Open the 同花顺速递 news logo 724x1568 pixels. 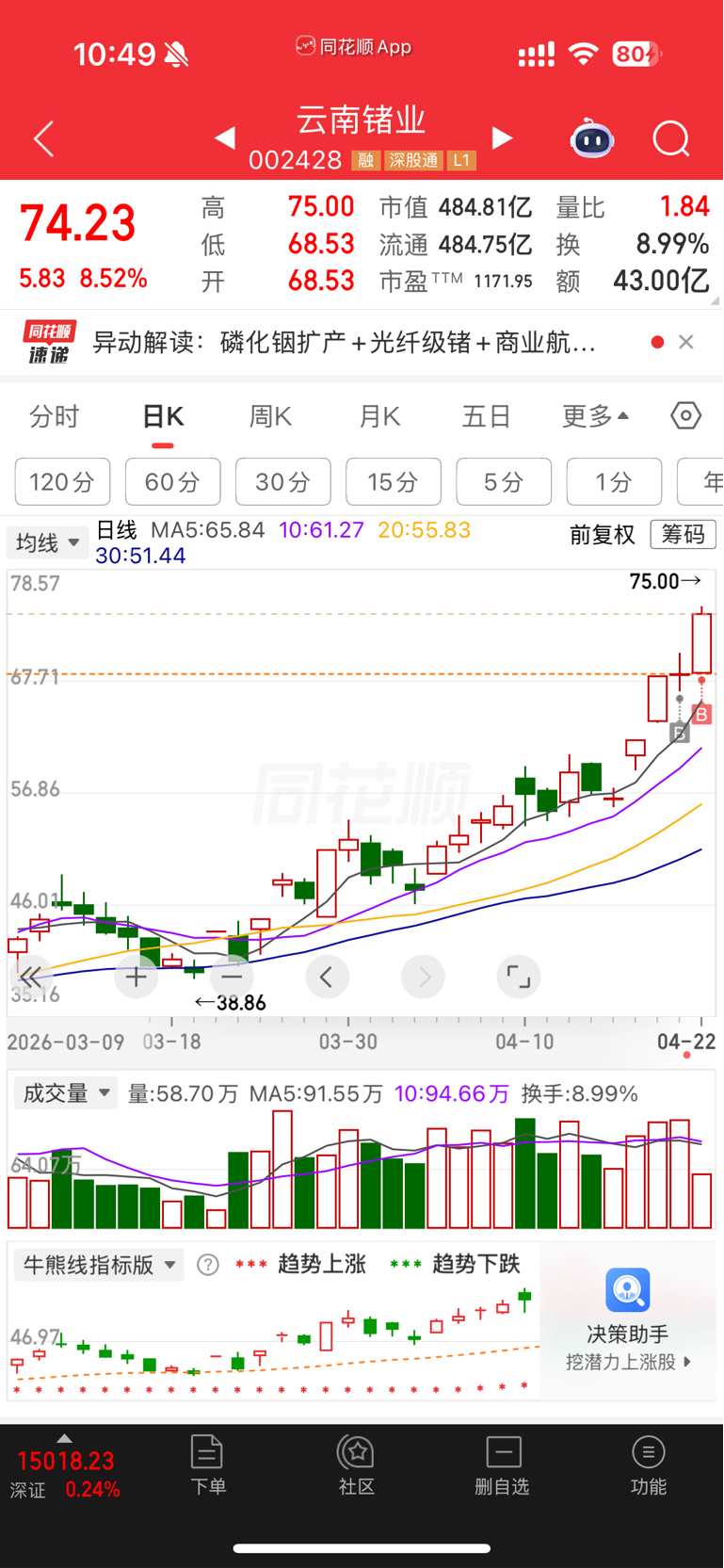(x=49, y=342)
